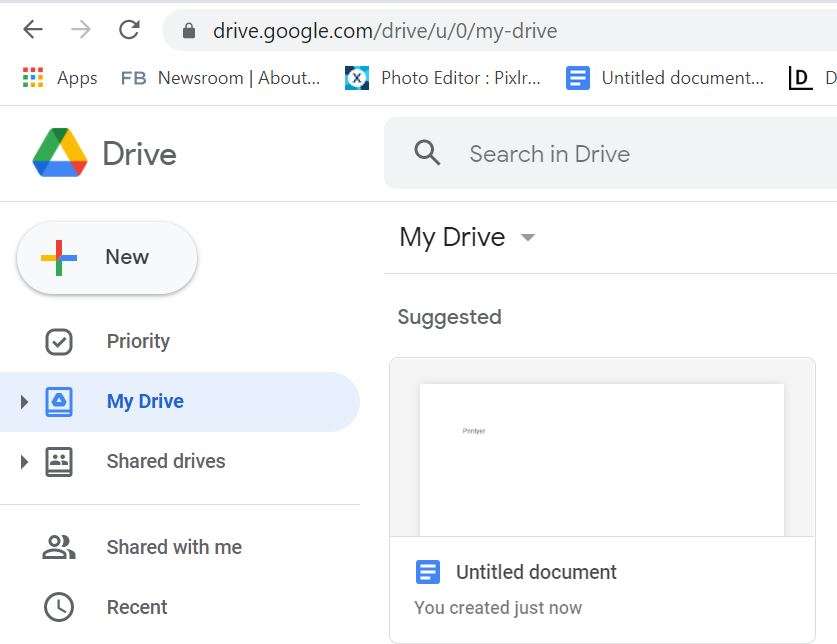Click the Recent clock icon
The image size is (837, 644).
point(59,607)
